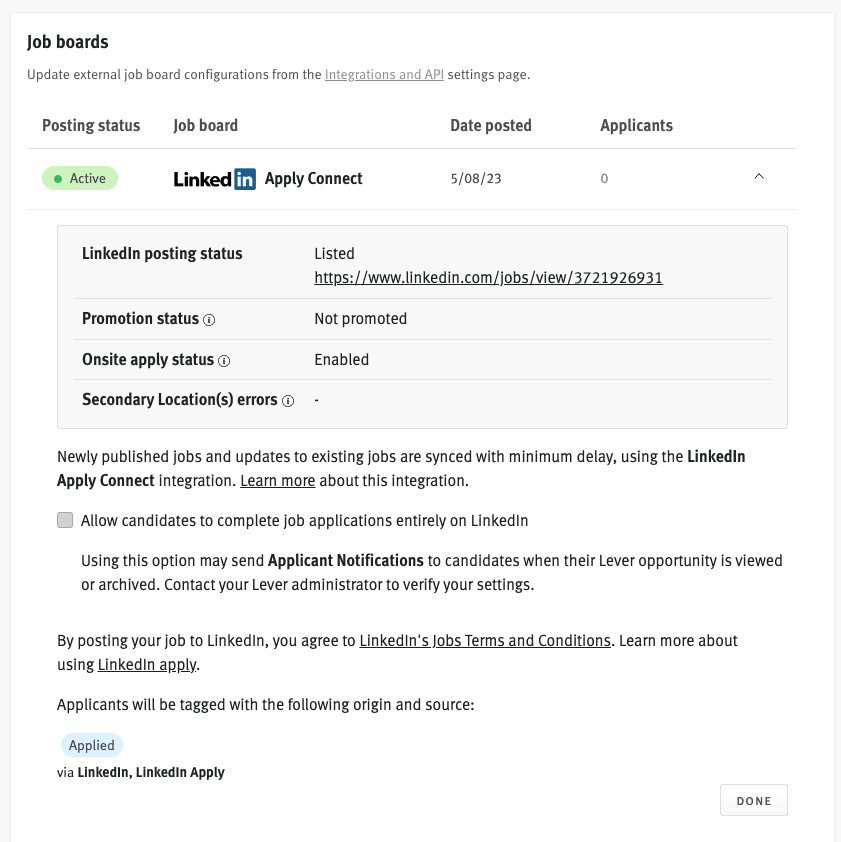Enable completing job applications entirely on LinkedIn

(x=65, y=520)
